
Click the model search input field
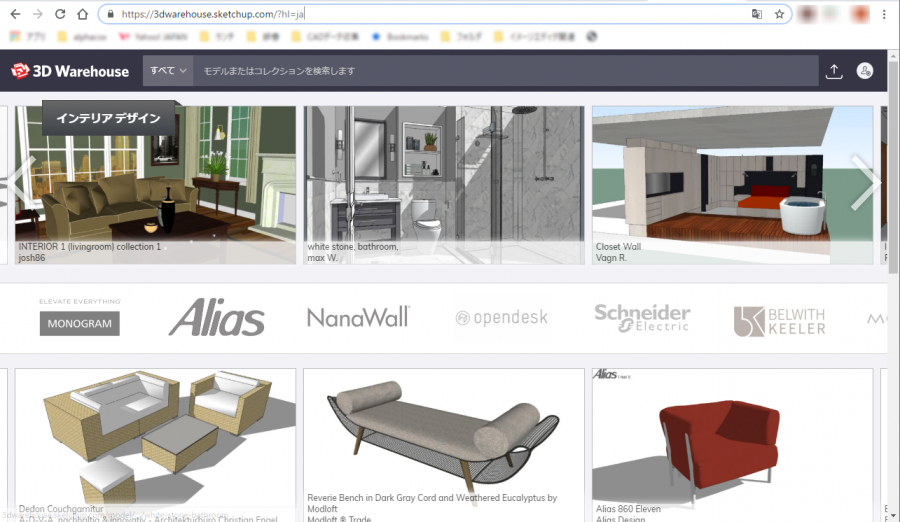(x=505, y=71)
